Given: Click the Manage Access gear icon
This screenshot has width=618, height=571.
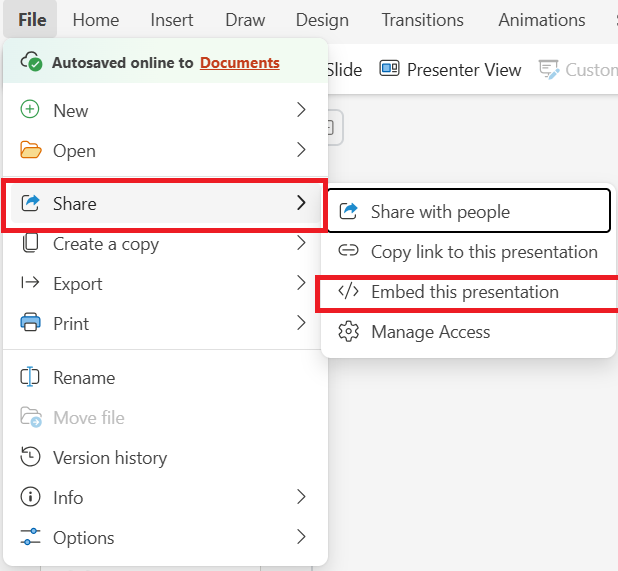Looking at the screenshot, I should (348, 331).
